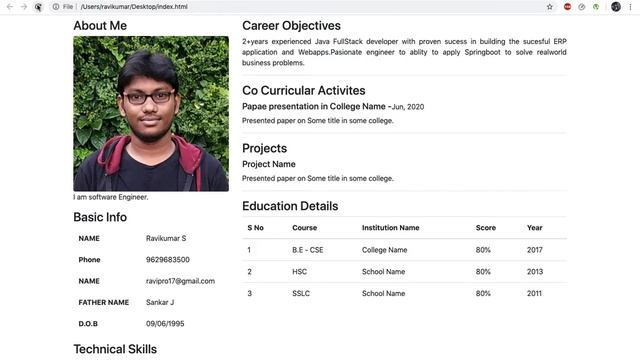This screenshot has height=360, width=640.
Task: Open the red extension icon in toolbar
Action: [567, 7]
